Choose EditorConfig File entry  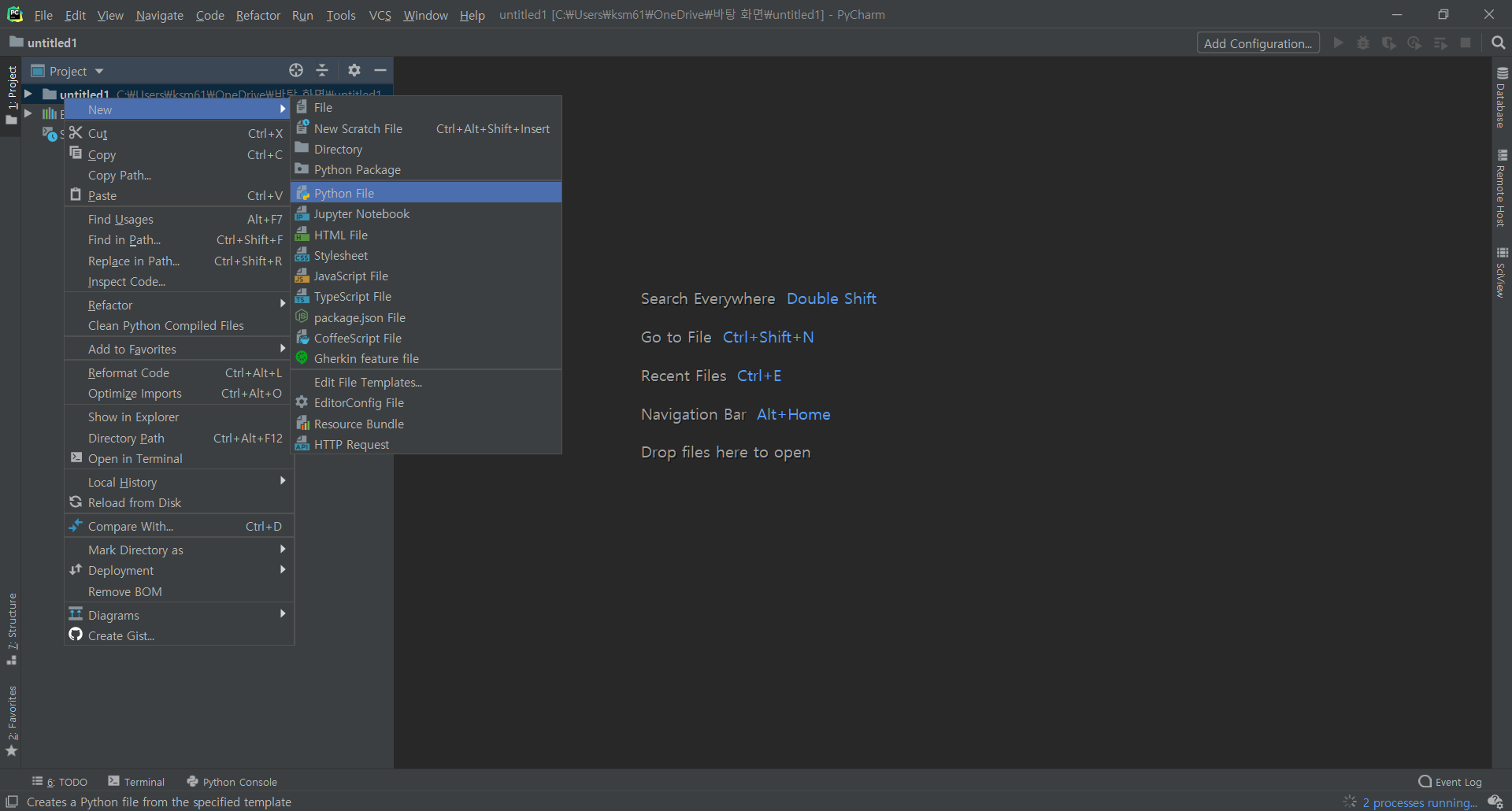pyautogui.click(x=426, y=402)
